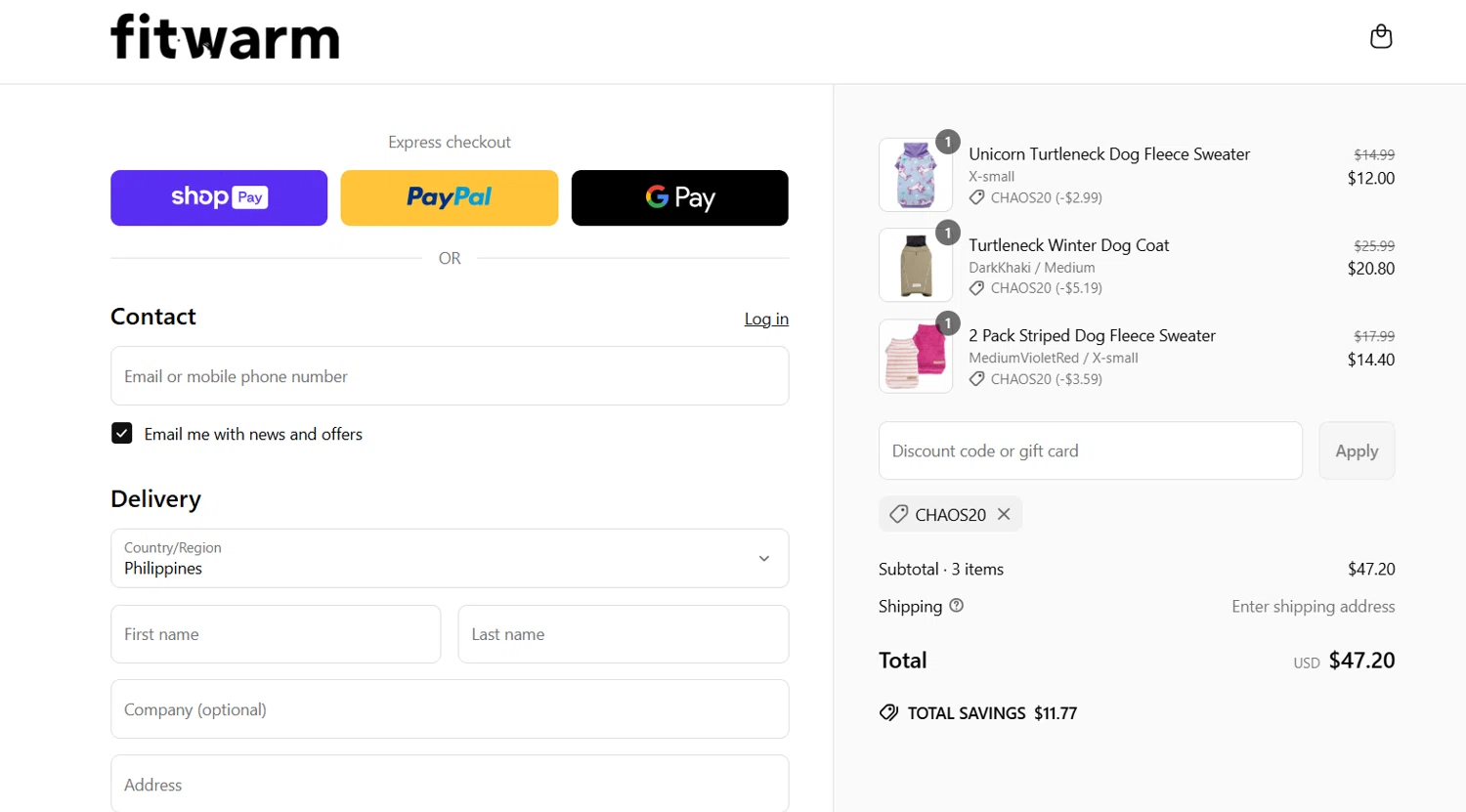Viewport: 1466px width, 812px height.
Task: Click discount tag icon under Unicorn Sweater
Action: pyautogui.click(x=976, y=197)
